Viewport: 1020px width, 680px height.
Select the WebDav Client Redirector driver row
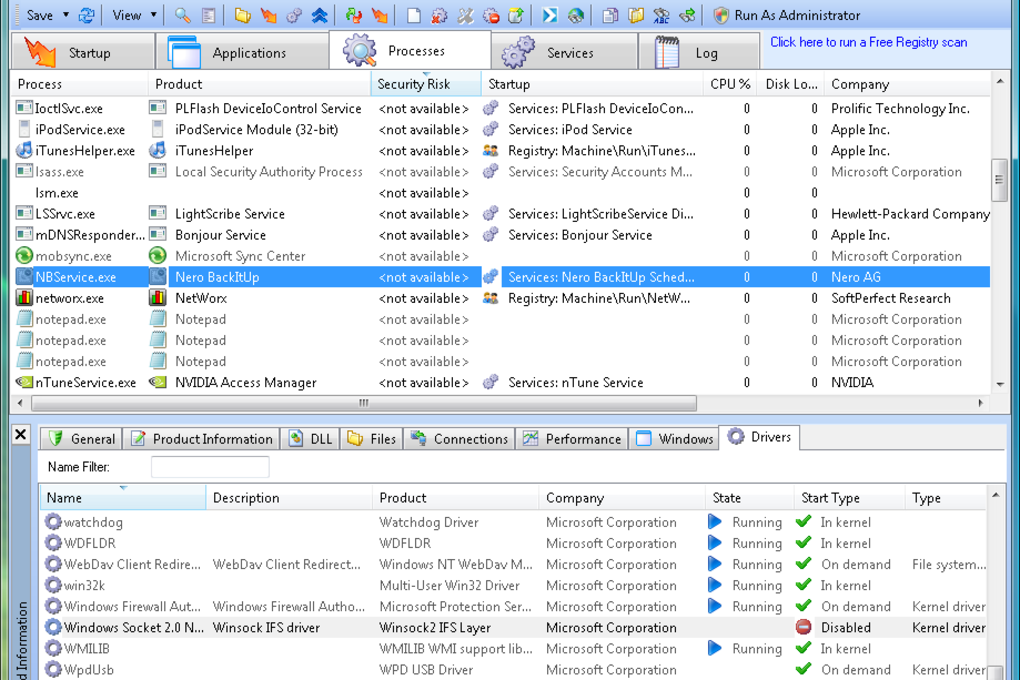point(515,564)
